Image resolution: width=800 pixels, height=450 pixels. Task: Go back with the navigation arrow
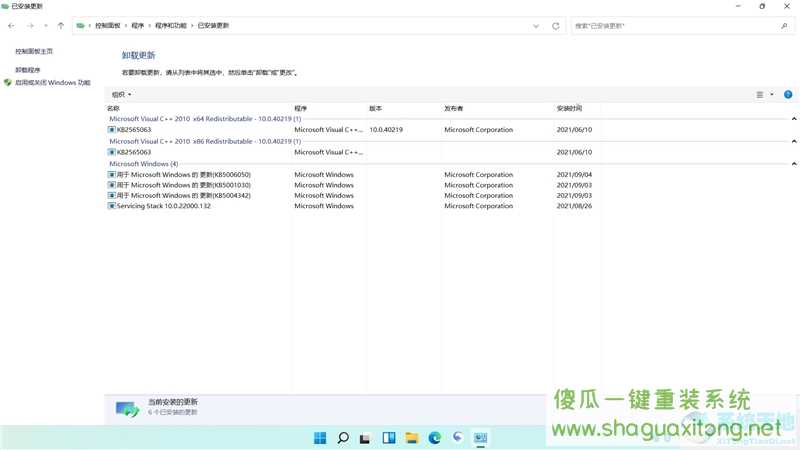coord(11,26)
